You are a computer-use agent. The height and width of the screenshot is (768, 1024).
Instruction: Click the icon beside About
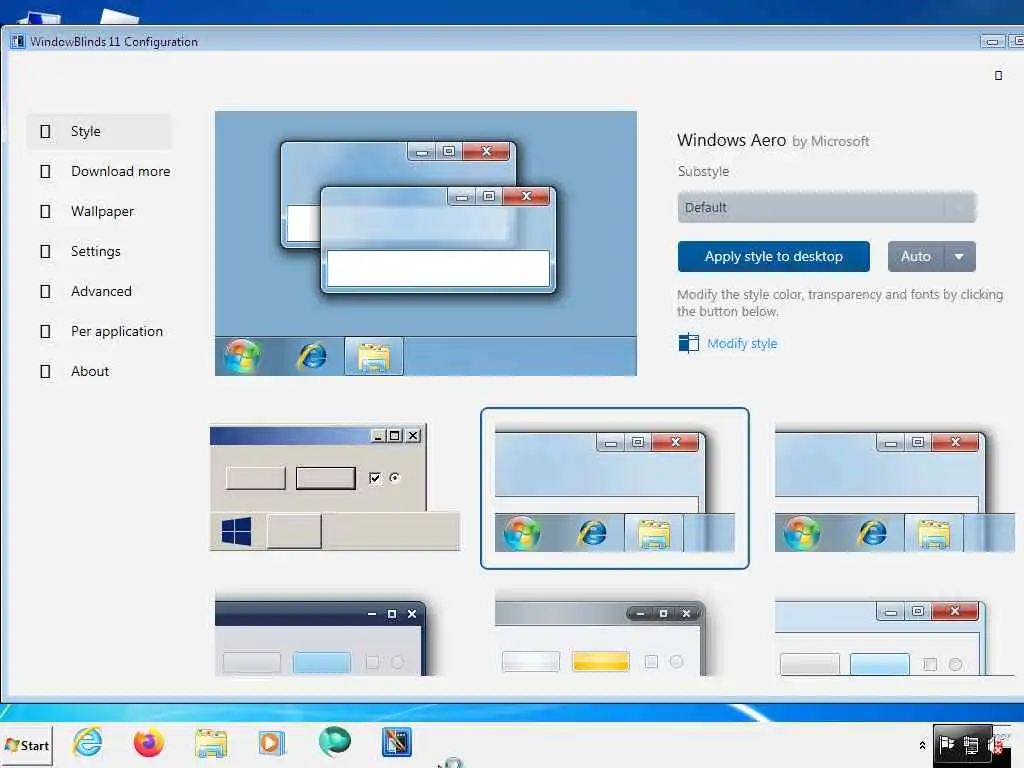pos(45,371)
